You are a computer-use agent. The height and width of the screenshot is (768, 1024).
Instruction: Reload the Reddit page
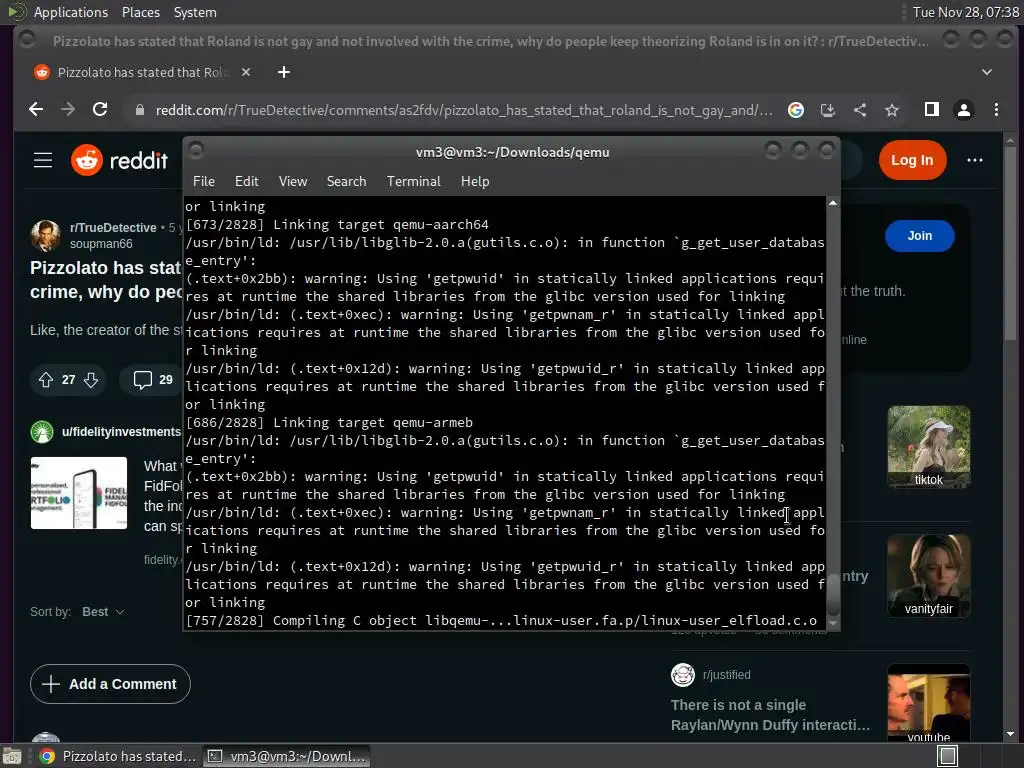[100, 110]
